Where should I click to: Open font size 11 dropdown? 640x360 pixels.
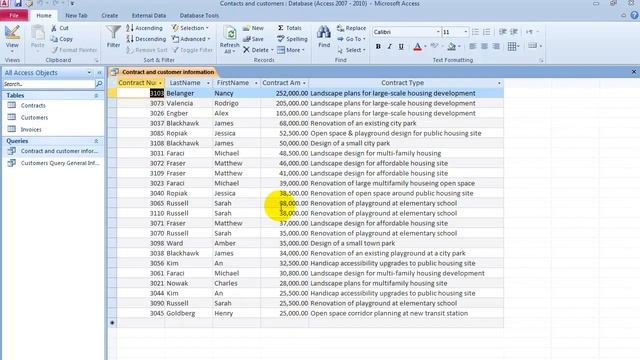pyautogui.click(x=465, y=32)
